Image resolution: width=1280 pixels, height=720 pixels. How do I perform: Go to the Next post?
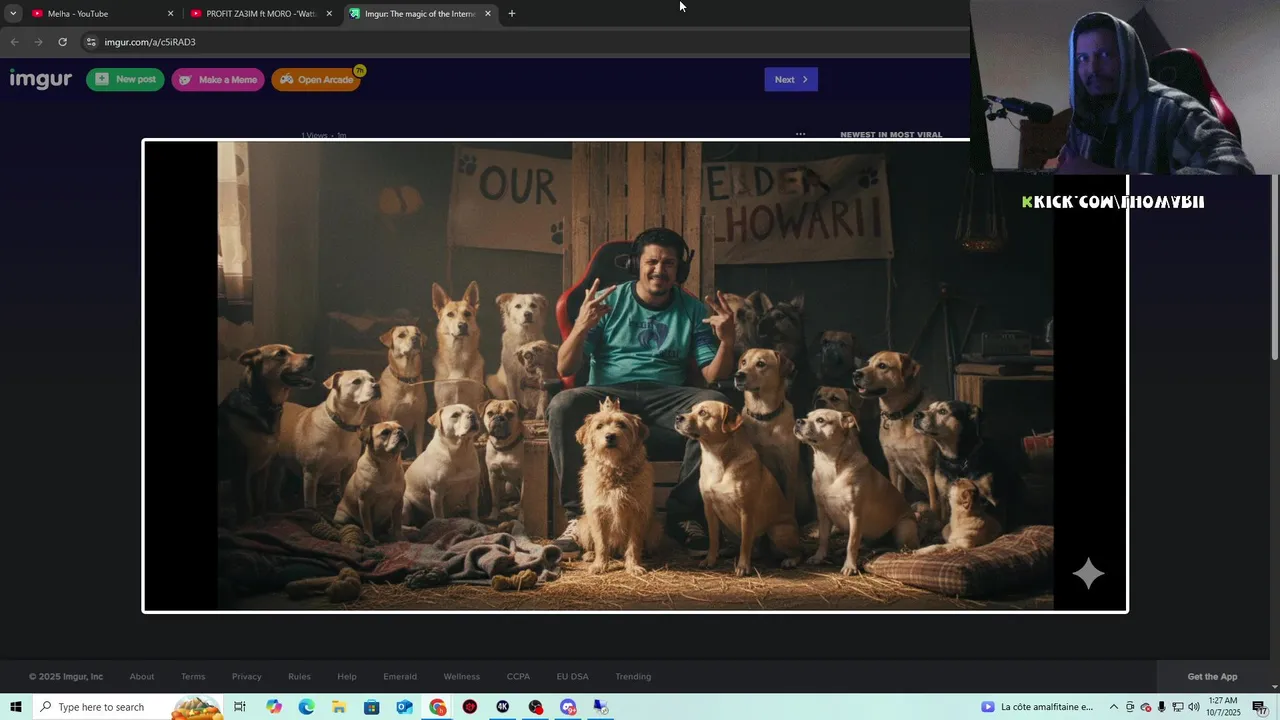tap(791, 79)
